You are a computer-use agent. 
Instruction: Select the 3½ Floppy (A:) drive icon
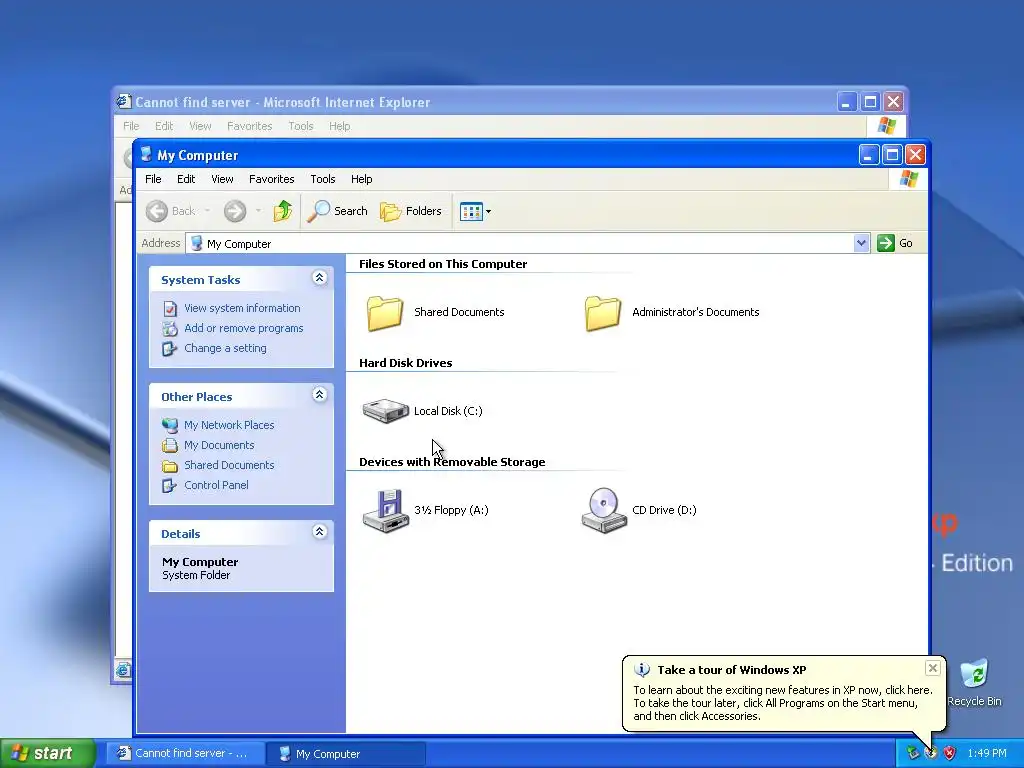pyautogui.click(x=385, y=511)
